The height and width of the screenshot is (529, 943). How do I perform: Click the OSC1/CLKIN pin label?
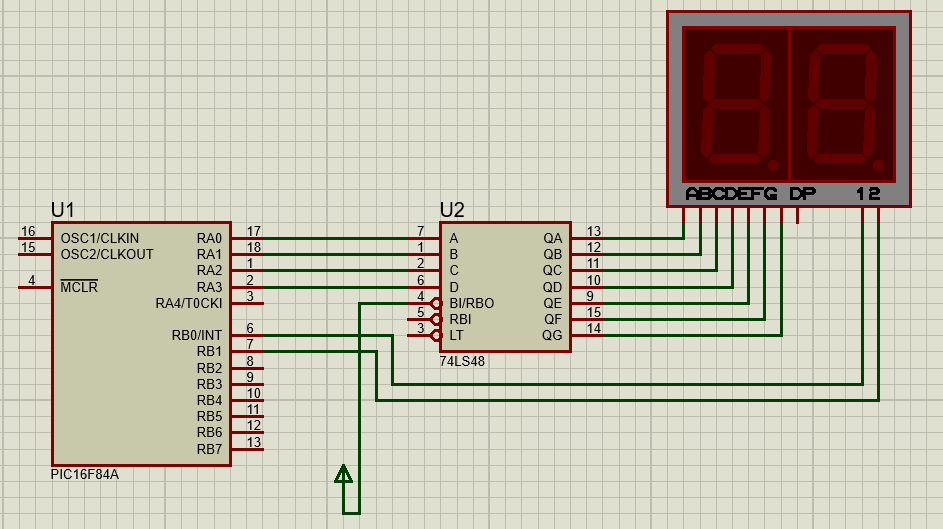pyautogui.click(x=100, y=238)
